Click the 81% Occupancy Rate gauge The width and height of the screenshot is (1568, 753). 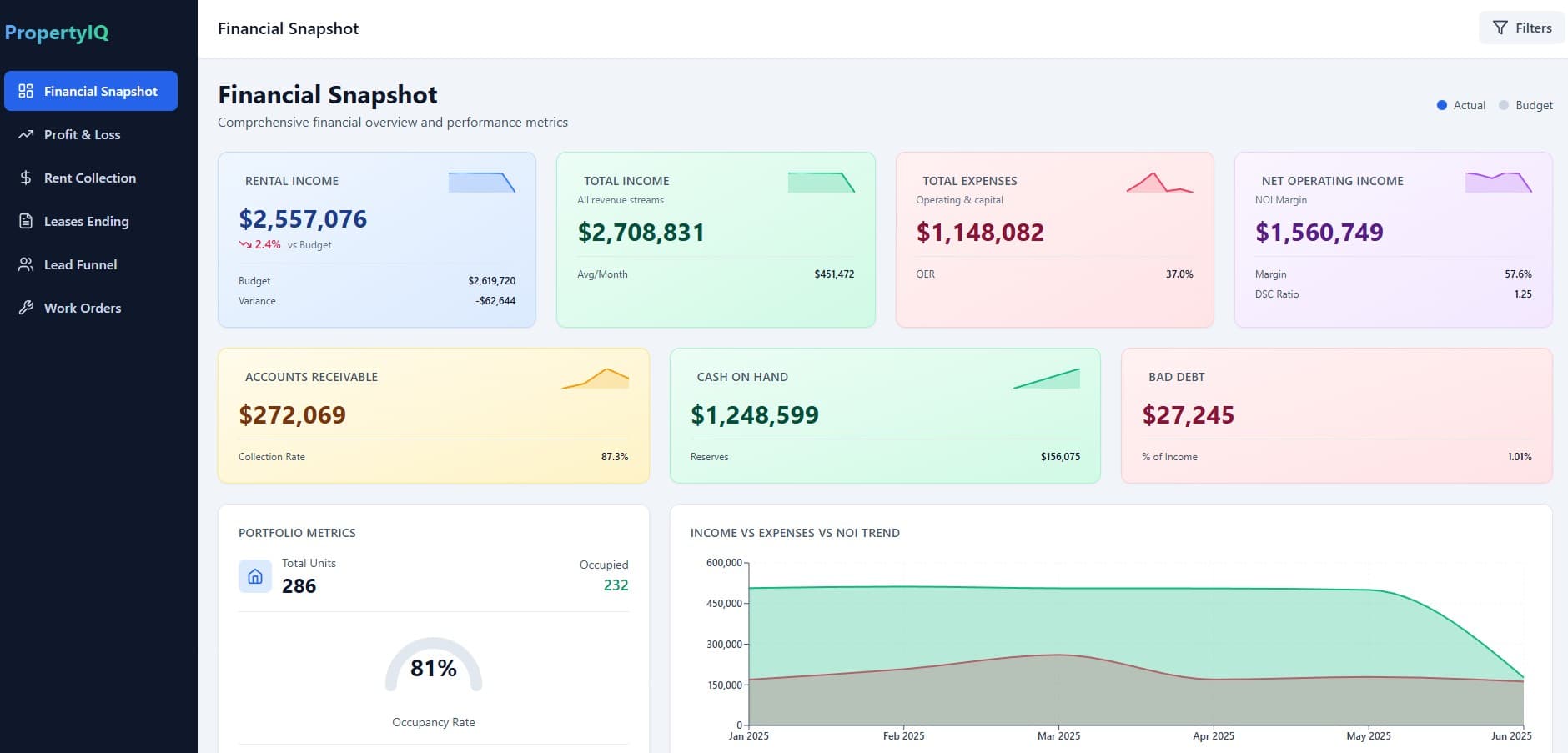(433, 667)
